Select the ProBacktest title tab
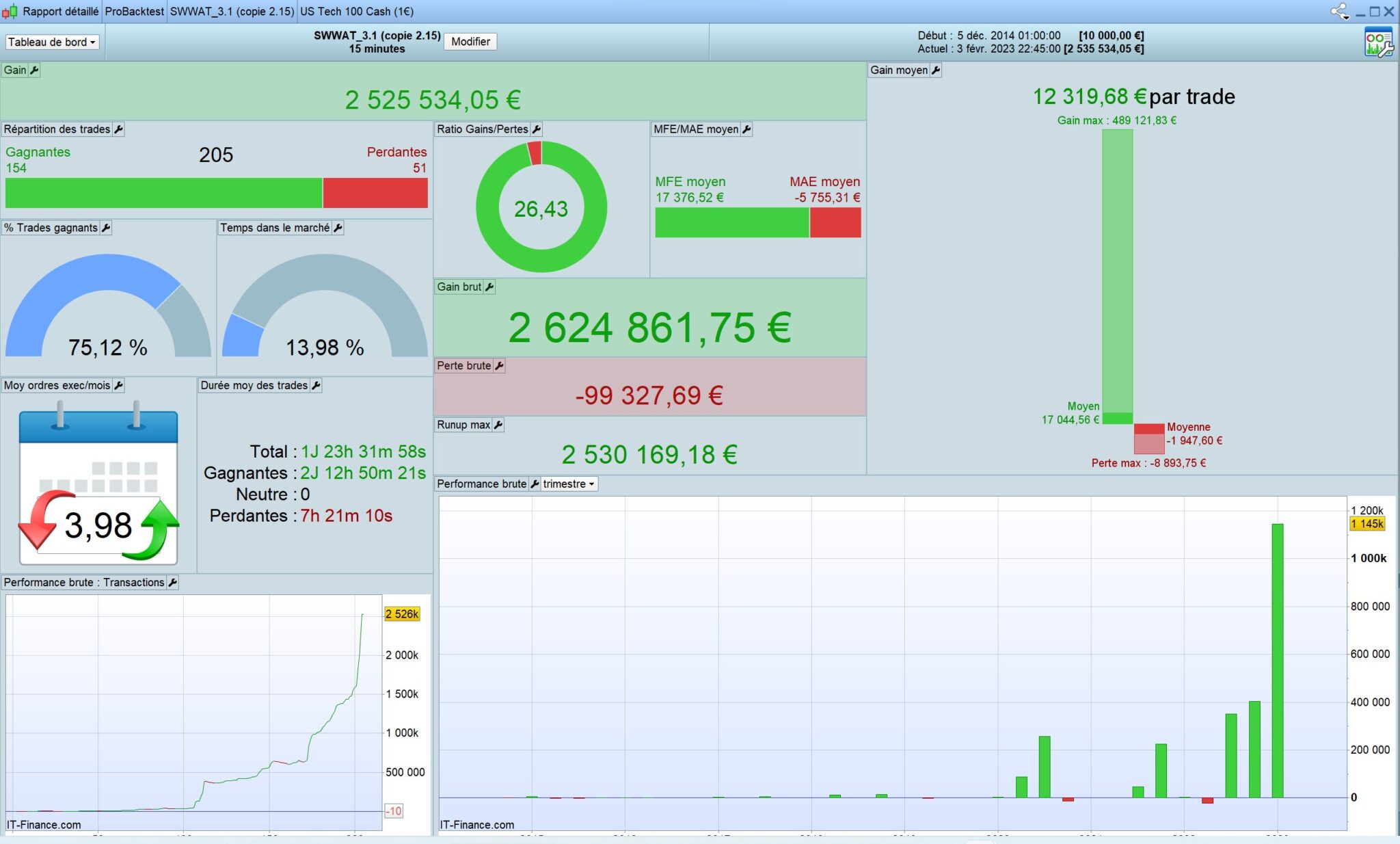Viewport: 1400px width, 844px height. [134, 11]
